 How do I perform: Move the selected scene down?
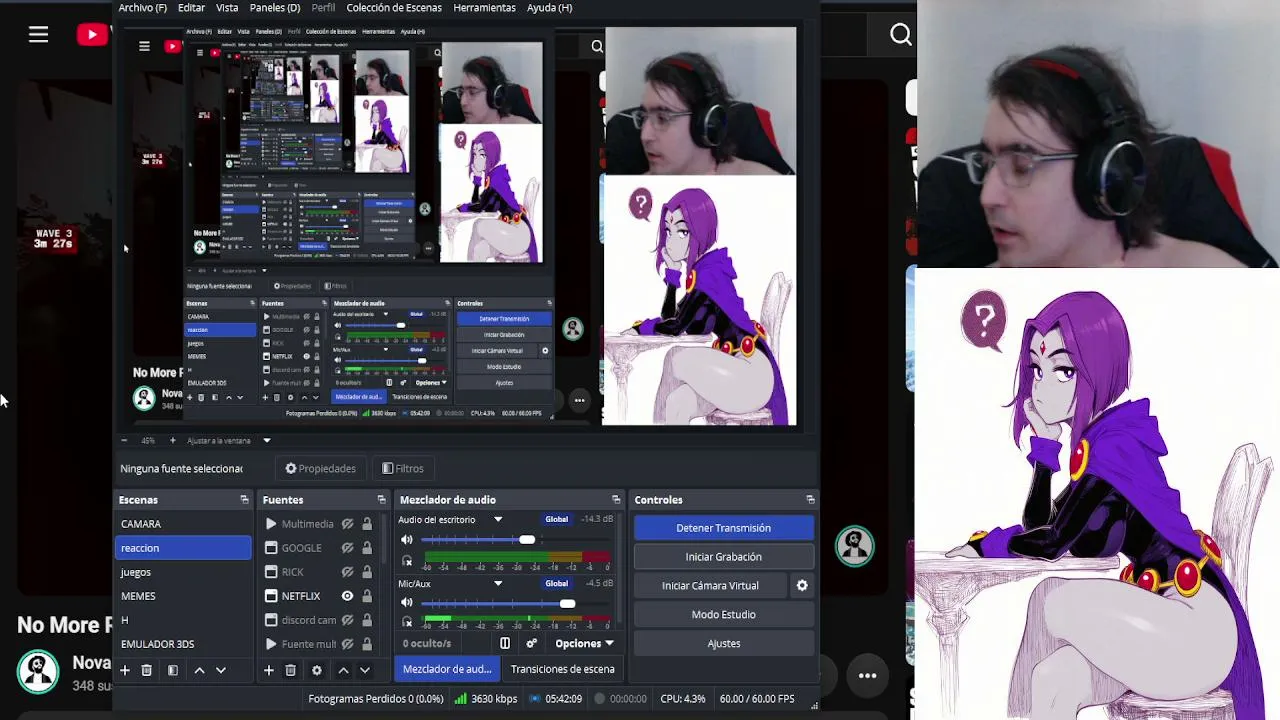(221, 670)
